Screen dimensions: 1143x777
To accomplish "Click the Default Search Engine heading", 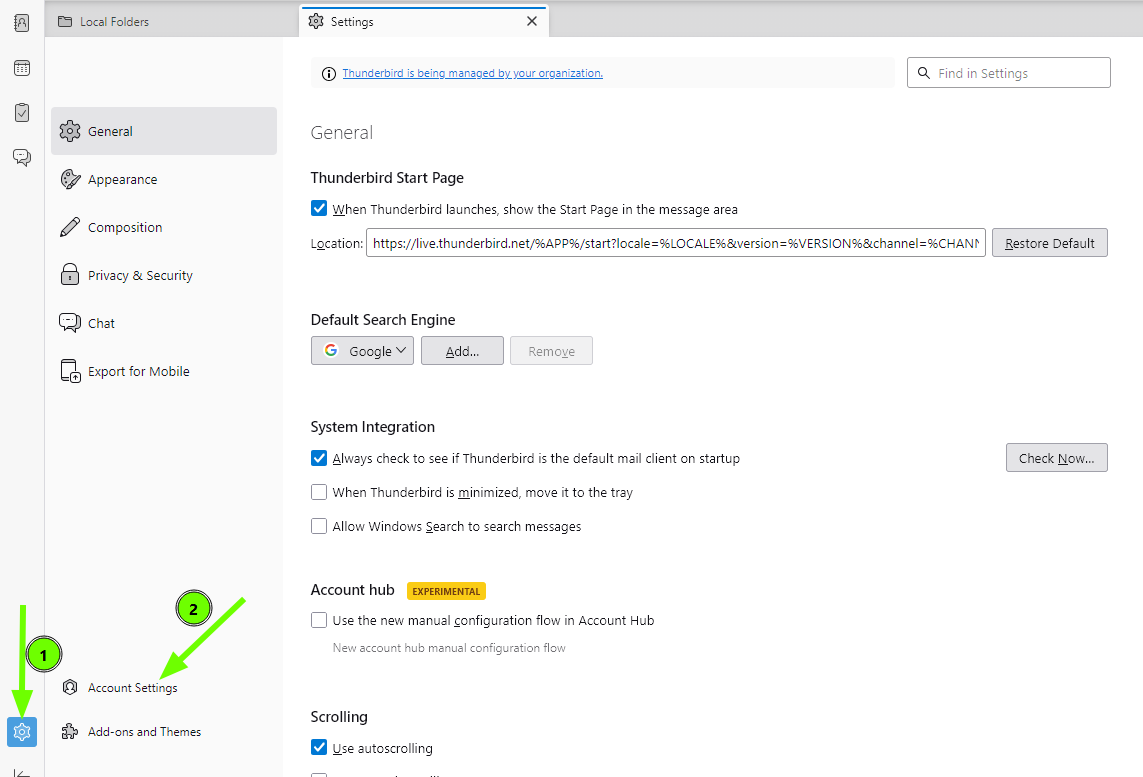I will pyautogui.click(x=383, y=319).
